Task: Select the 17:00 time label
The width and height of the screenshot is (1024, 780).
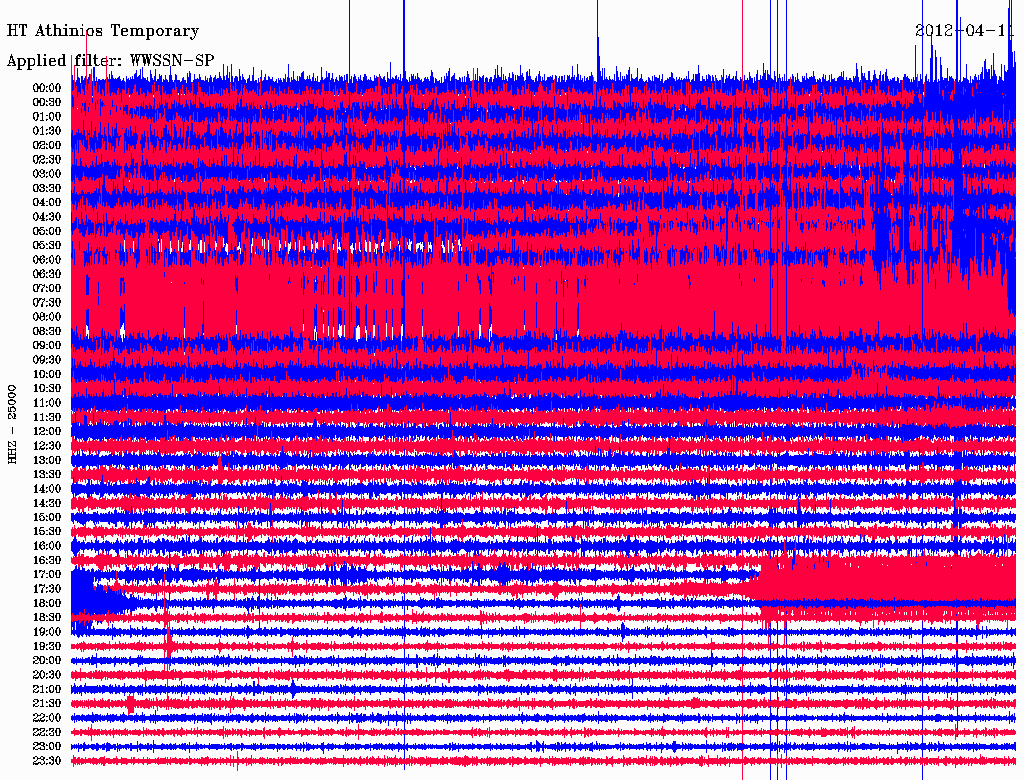Action: (47, 574)
